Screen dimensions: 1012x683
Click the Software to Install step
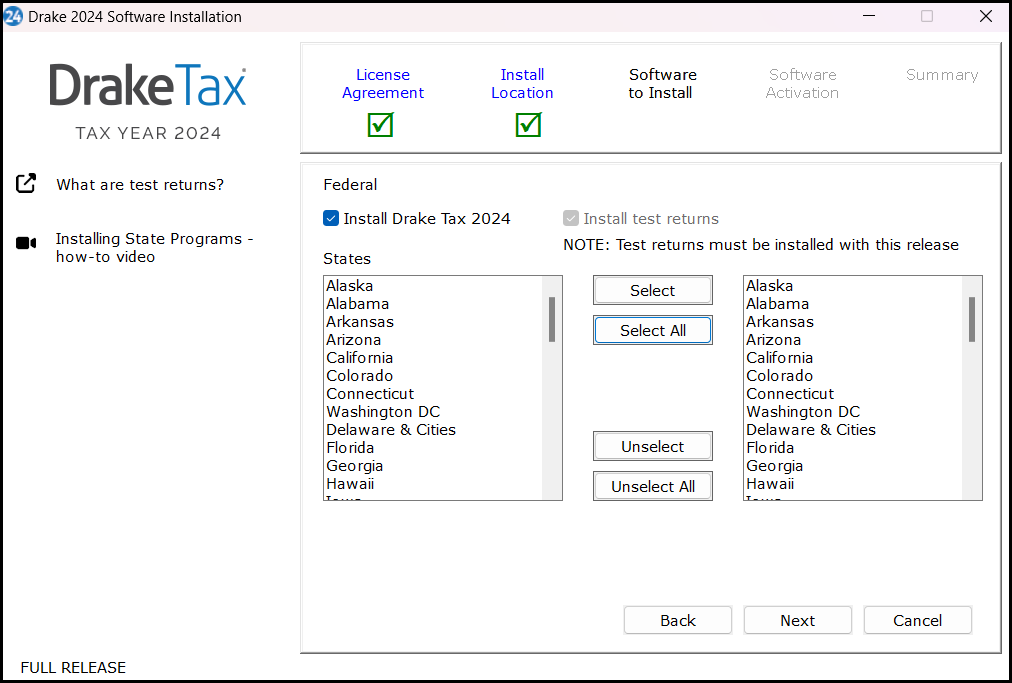coord(662,84)
